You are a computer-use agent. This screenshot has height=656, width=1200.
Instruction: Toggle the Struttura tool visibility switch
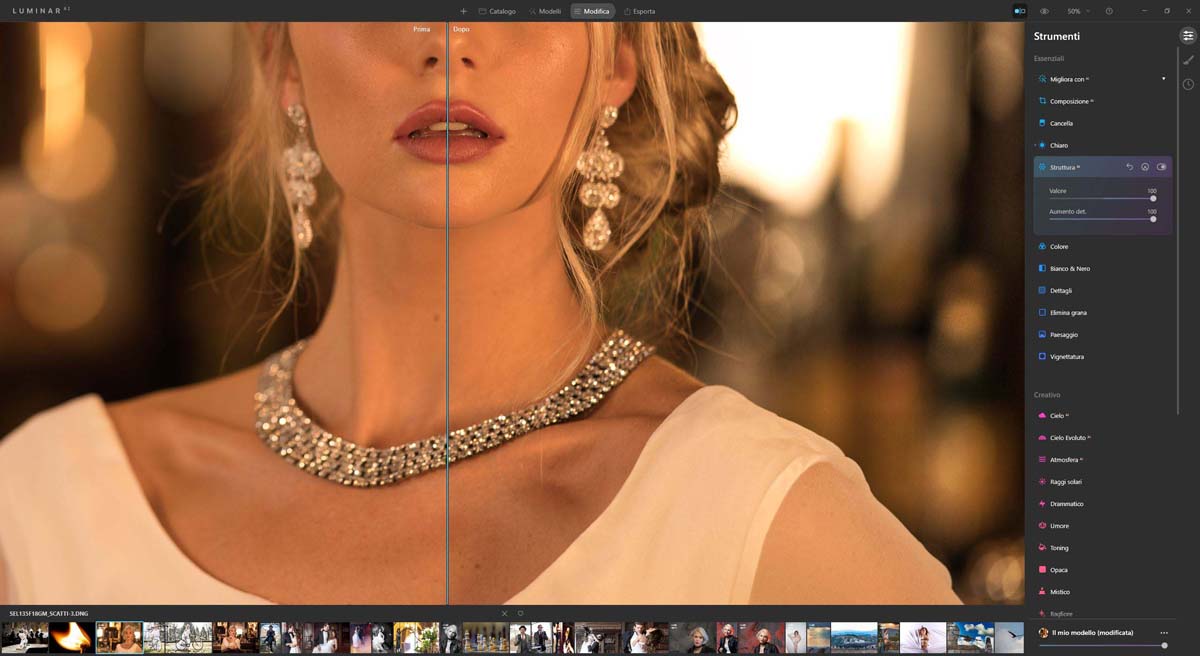tap(1162, 167)
